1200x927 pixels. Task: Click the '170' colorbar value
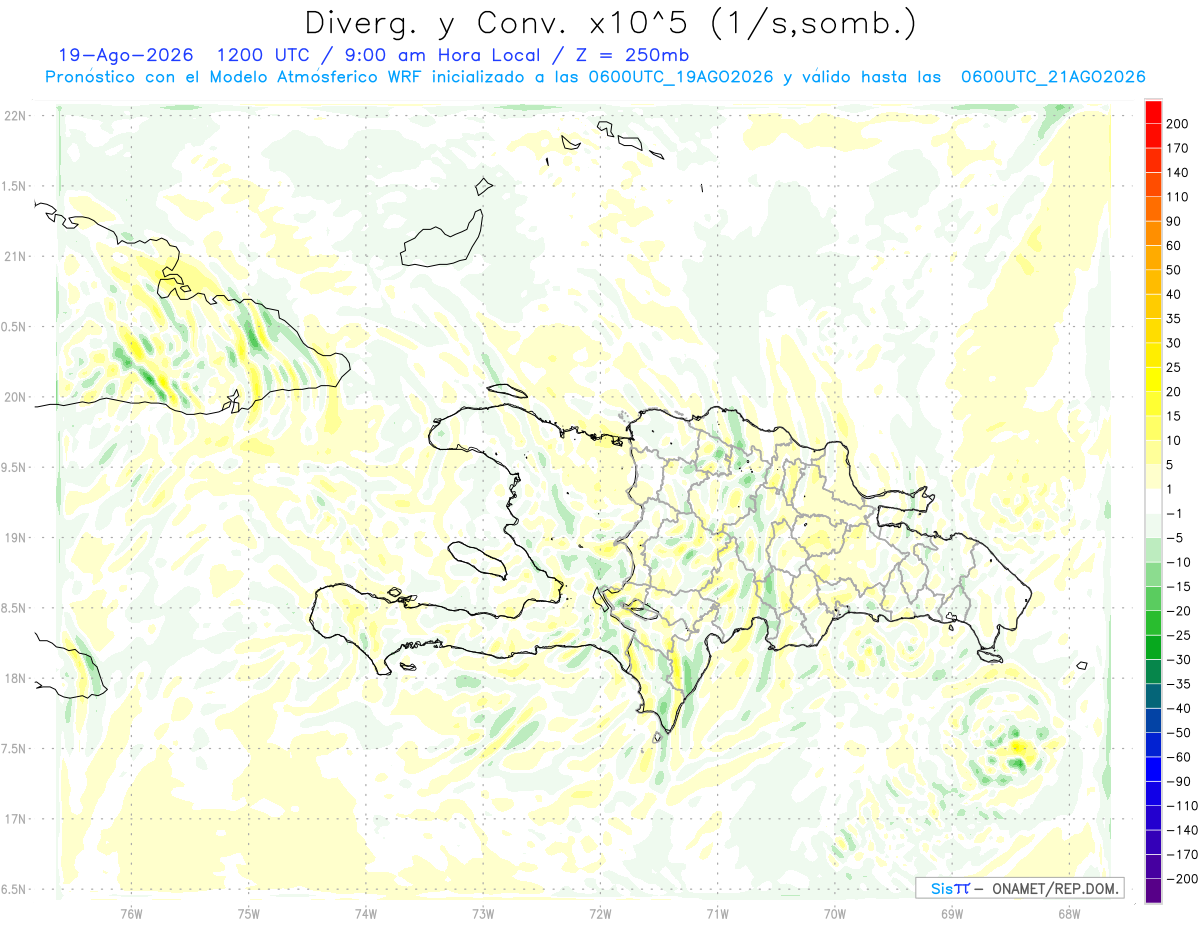coord(1177,148)
